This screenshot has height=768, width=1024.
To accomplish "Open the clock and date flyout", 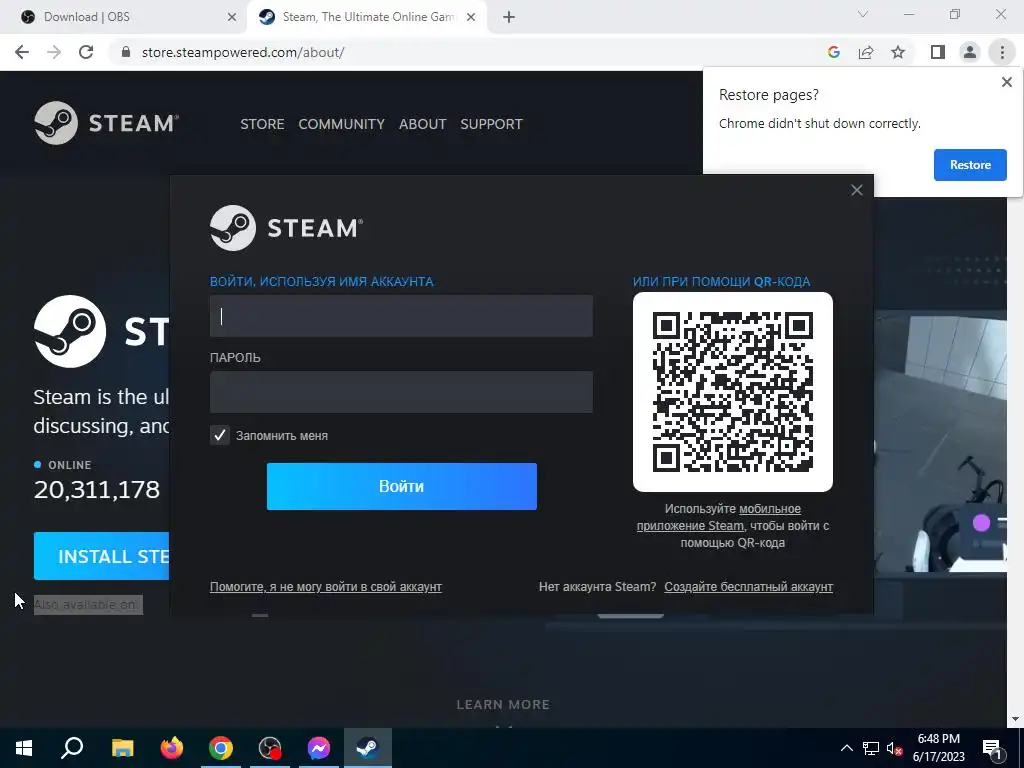I will click(938, 748).
